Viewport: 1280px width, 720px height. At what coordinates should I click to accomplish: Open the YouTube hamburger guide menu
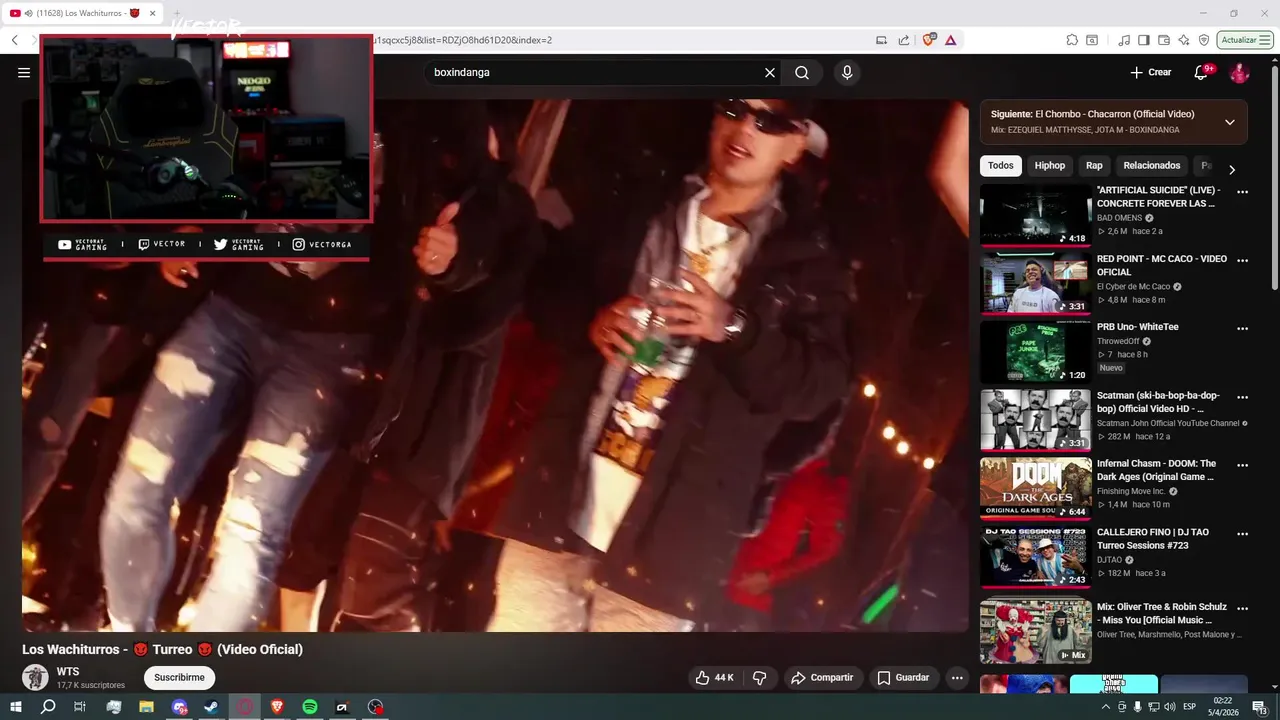click(24, 73)
